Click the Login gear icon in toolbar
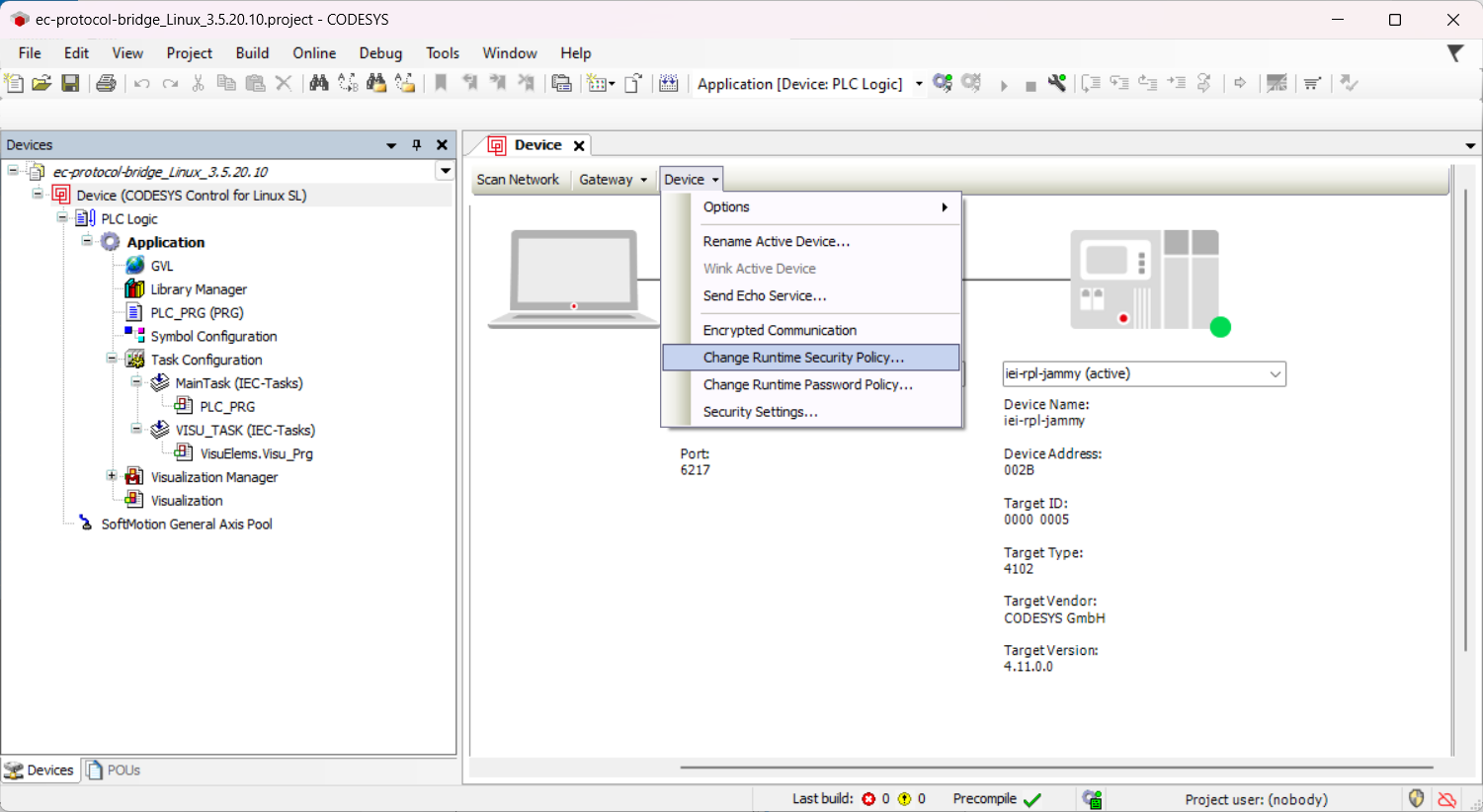 pyautogui.click(x=943, y=84)
